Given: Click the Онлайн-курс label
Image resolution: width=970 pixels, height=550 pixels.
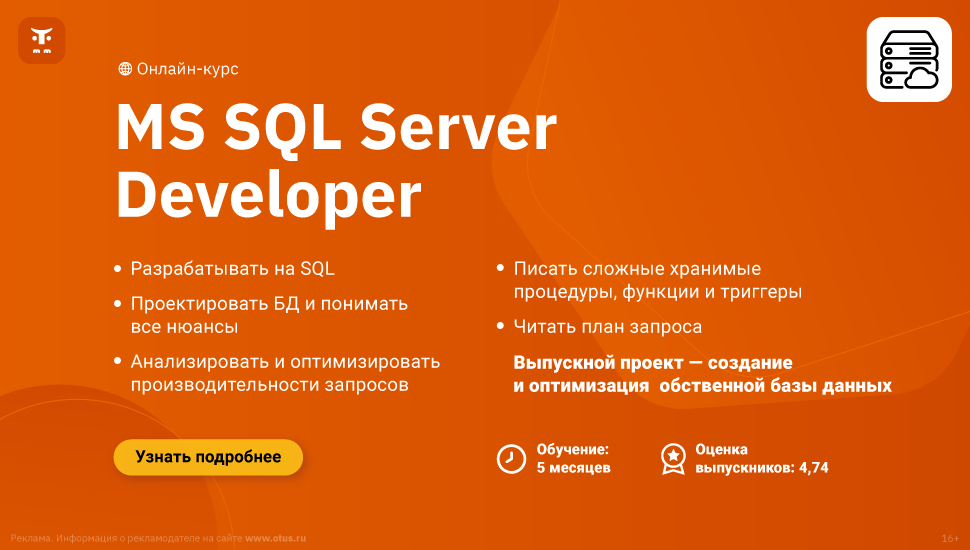Looking at the screenshot, I should tap(187, 69).
